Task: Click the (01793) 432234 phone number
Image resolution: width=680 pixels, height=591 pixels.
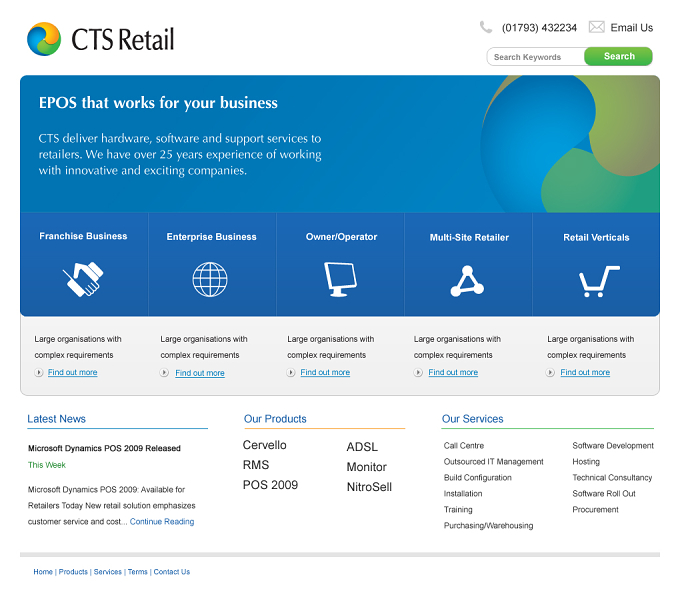Action: (539, 28)
